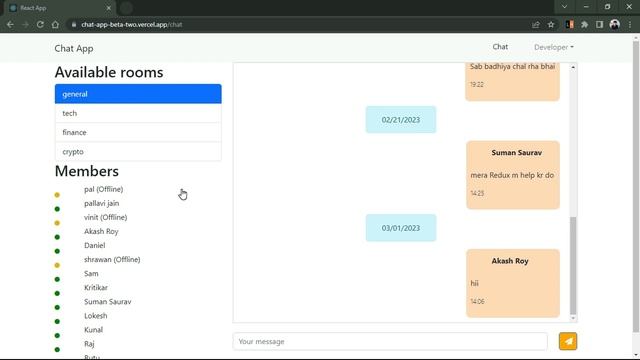
Task: Switch to the crypto room
Action: (138, 151)
